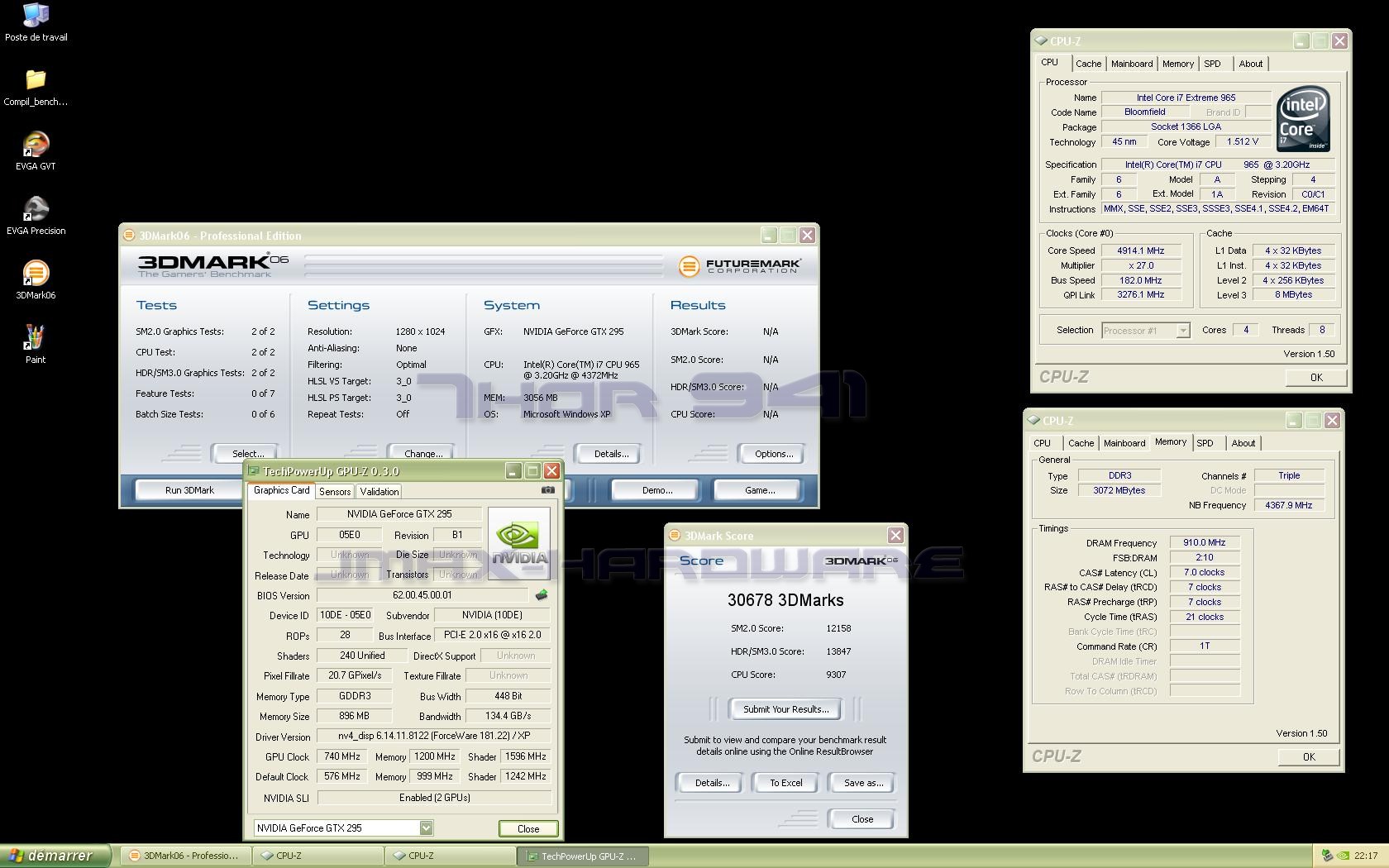Switch to Sensors tab in GPU-Z
The image size is (1389, 868).
tap(335, 492)
